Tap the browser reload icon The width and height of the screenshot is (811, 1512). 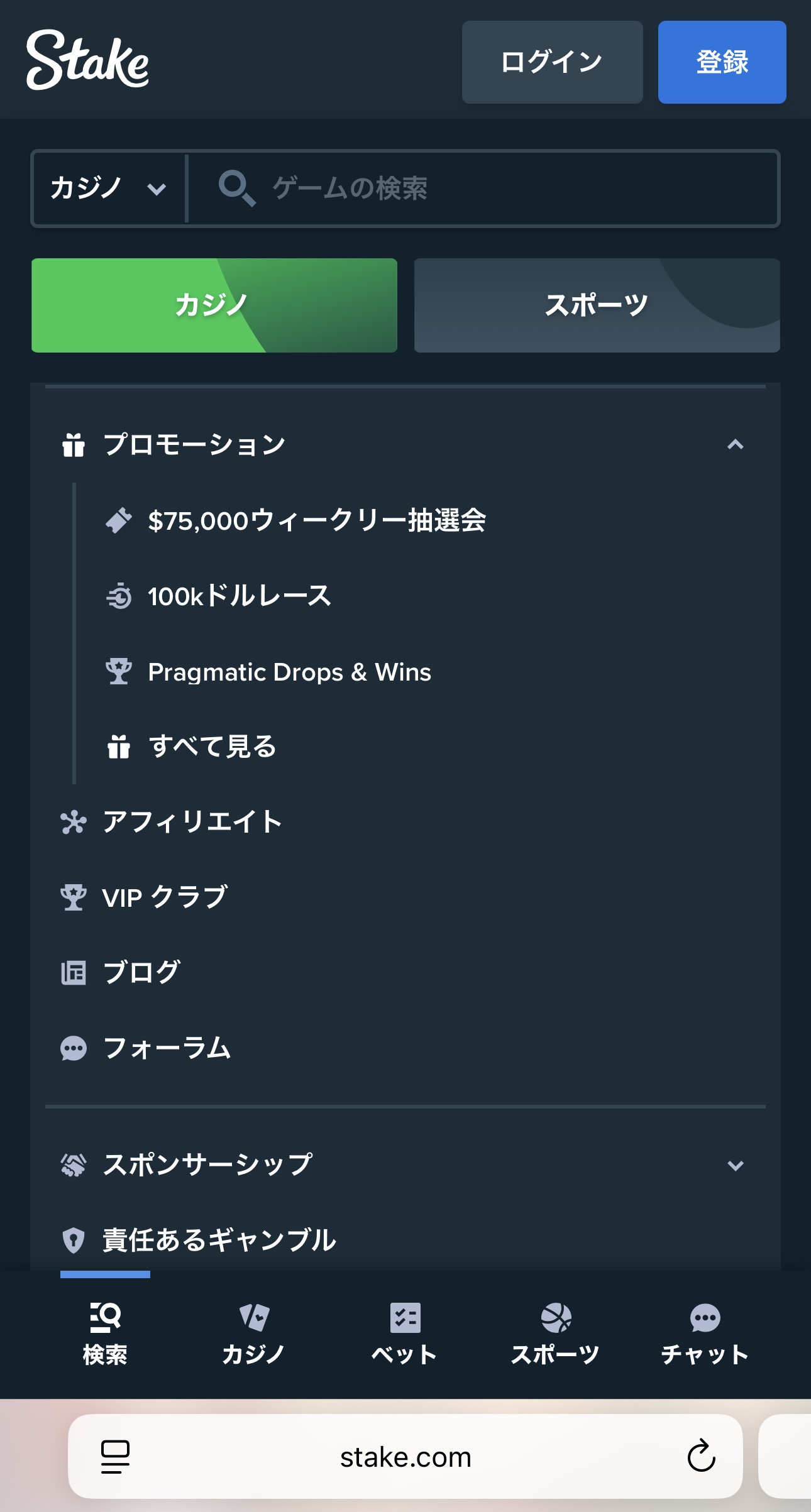click(x=701, y=1456)
